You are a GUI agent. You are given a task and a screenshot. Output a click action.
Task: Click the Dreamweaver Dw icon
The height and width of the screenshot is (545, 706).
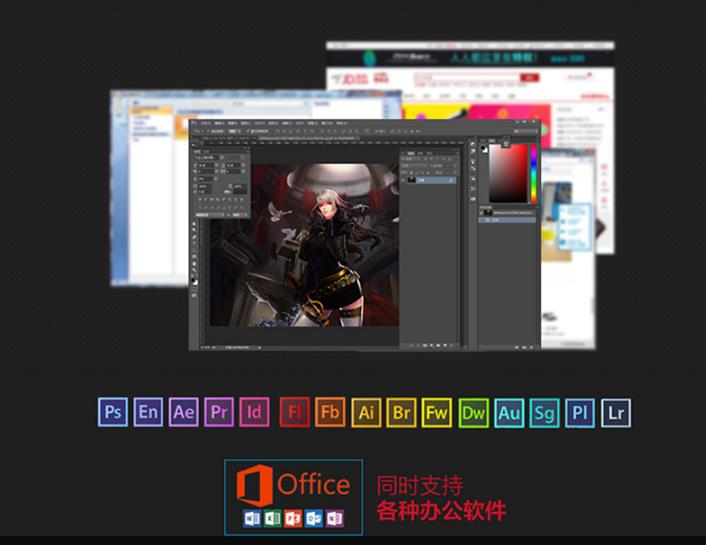(x=474, y=413)
